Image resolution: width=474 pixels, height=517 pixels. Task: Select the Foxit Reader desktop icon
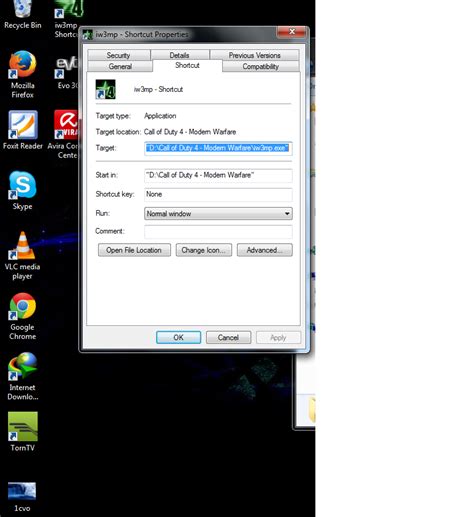point(23,130)
